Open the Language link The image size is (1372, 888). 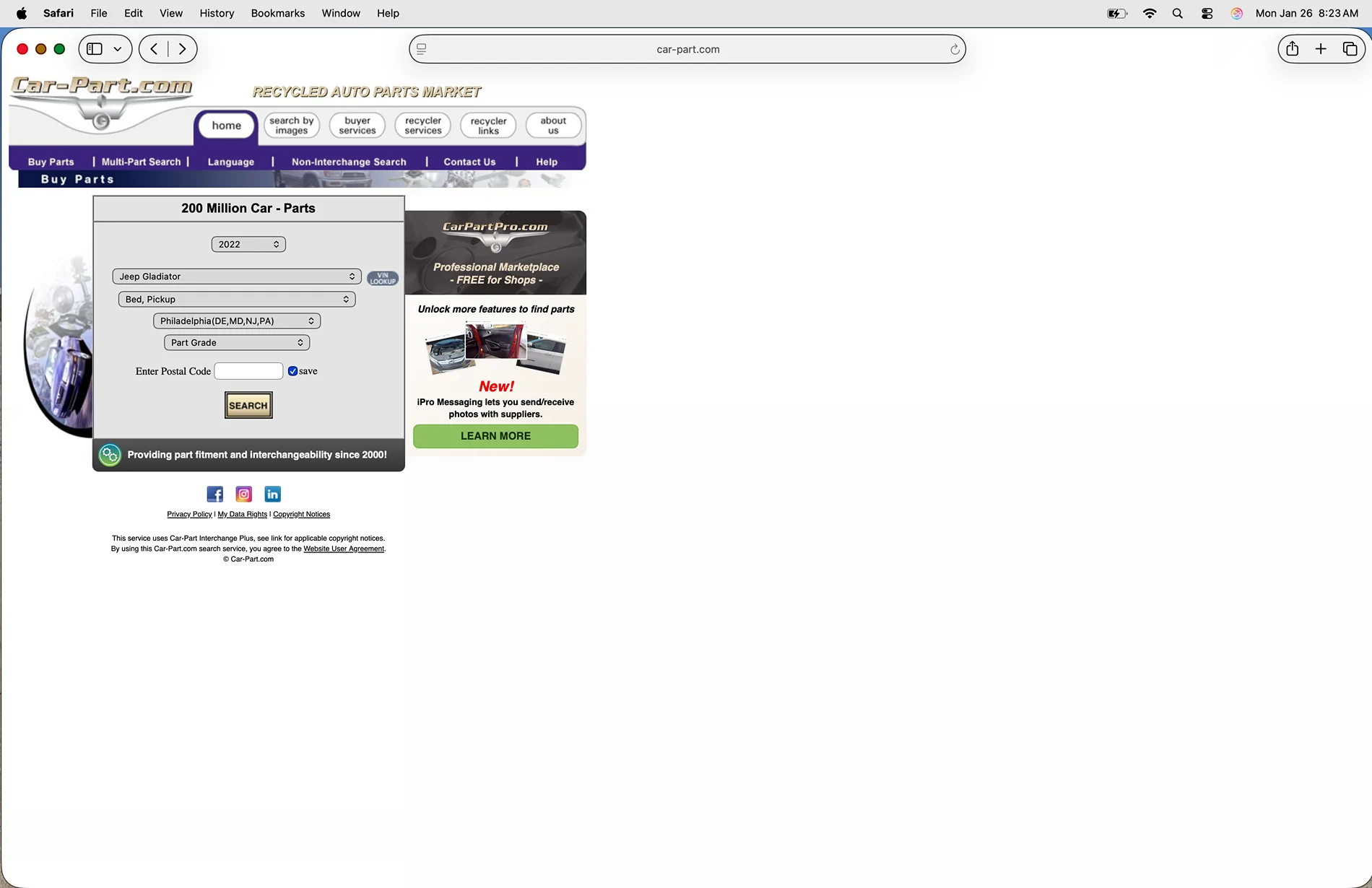(231, 162)
